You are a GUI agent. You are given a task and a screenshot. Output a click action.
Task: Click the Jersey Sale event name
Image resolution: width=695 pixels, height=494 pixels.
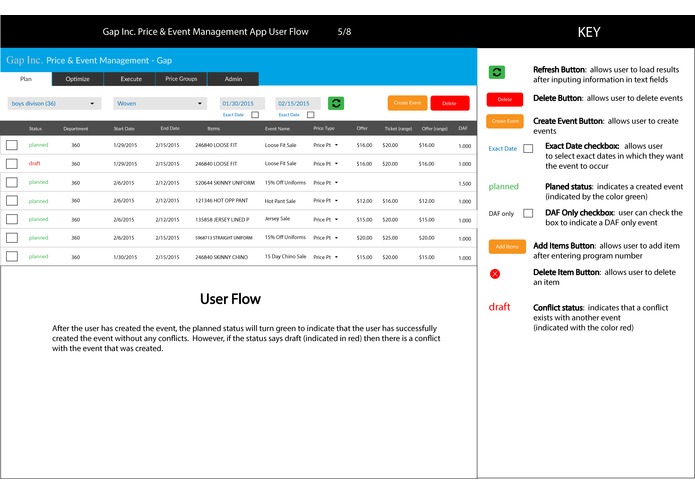point(277,218)
